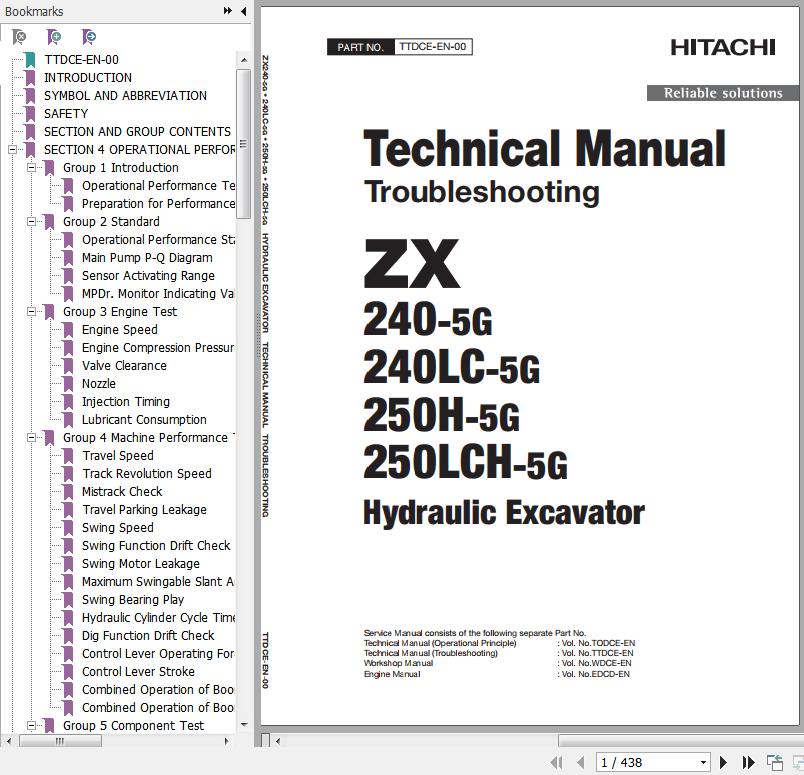
Task: Click bookmark icon beside SAFETY
Action: click(x=30, y=114)
